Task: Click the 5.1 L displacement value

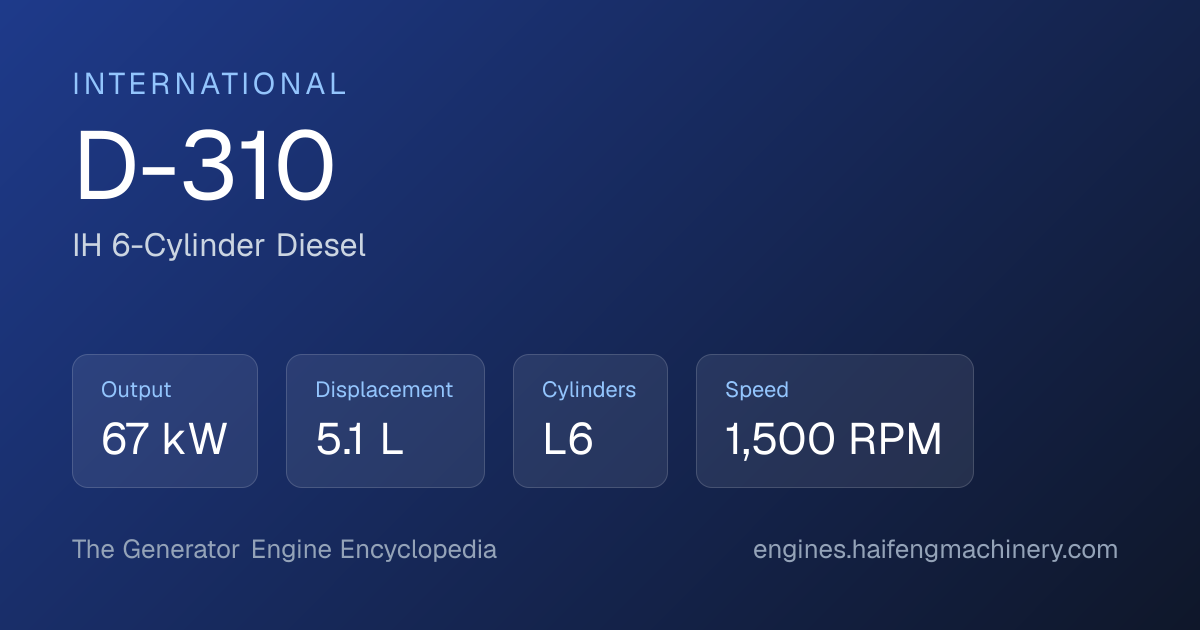Action: coord(359,440)
